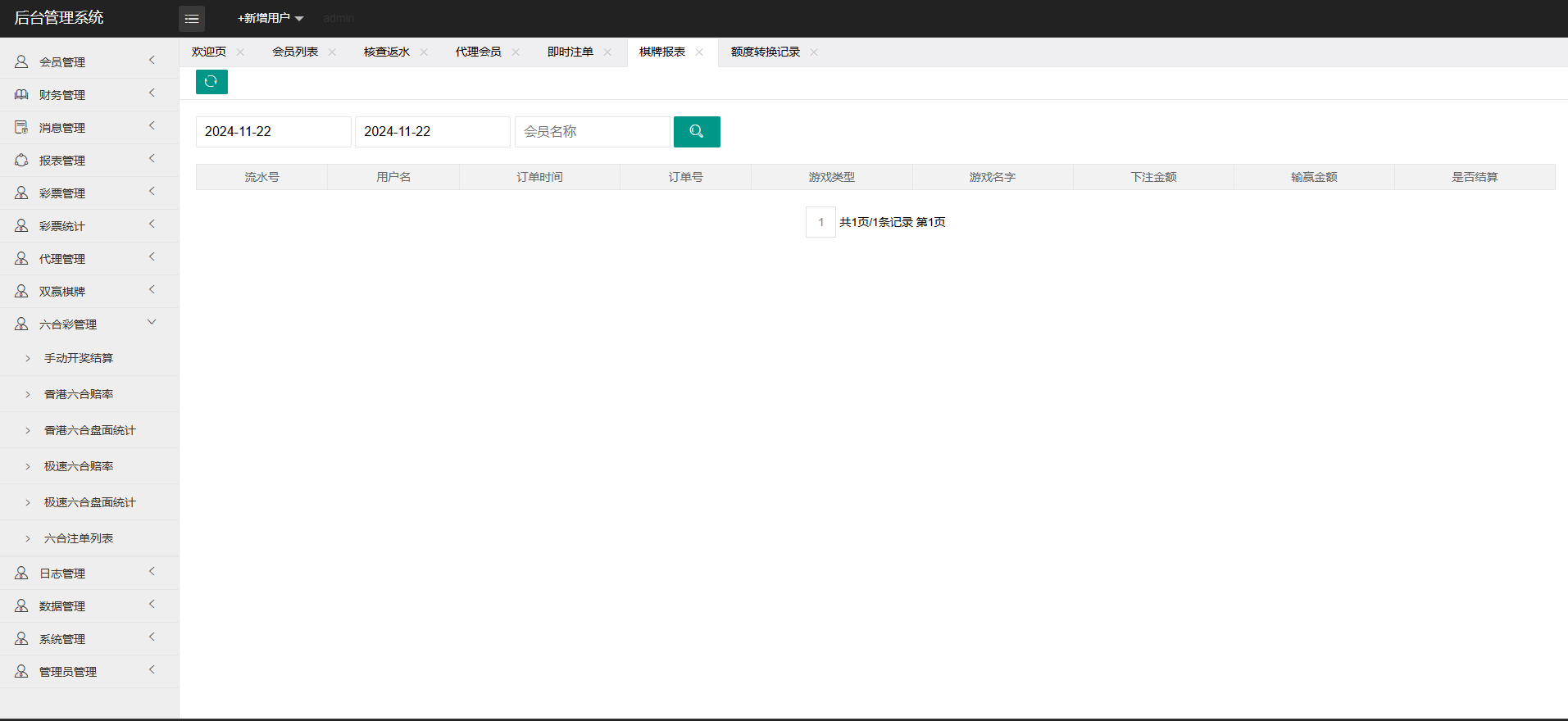1568x721 pixels.
Task: Click the 流水号 column header
Action: click(261, 177)
